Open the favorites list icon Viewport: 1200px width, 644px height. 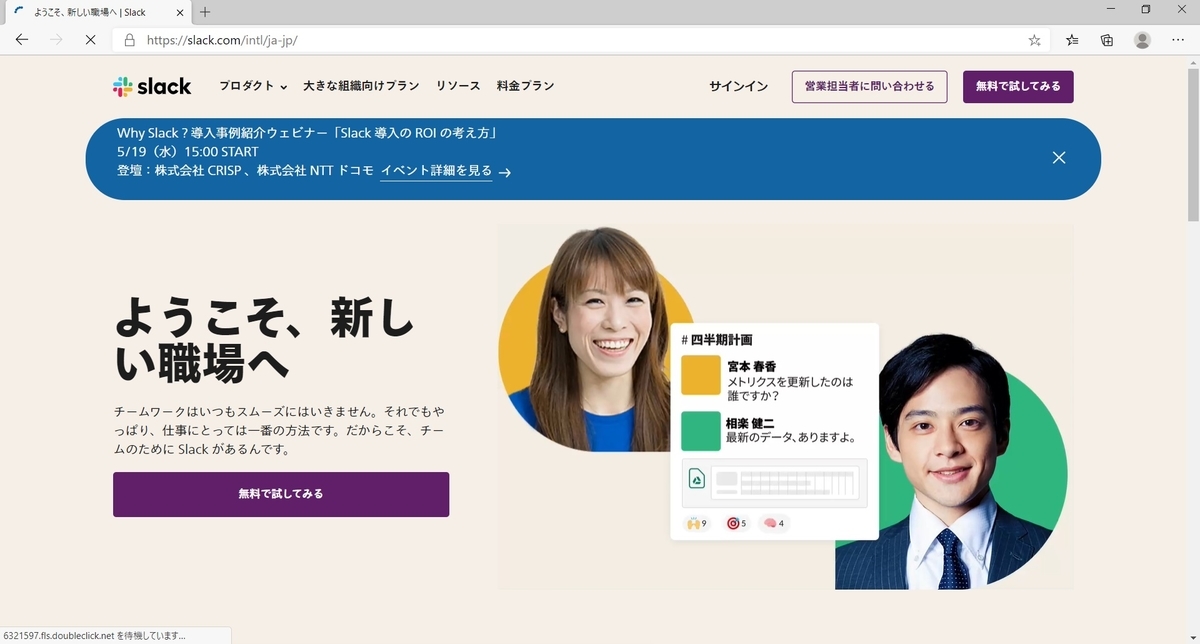[1072, 40]
